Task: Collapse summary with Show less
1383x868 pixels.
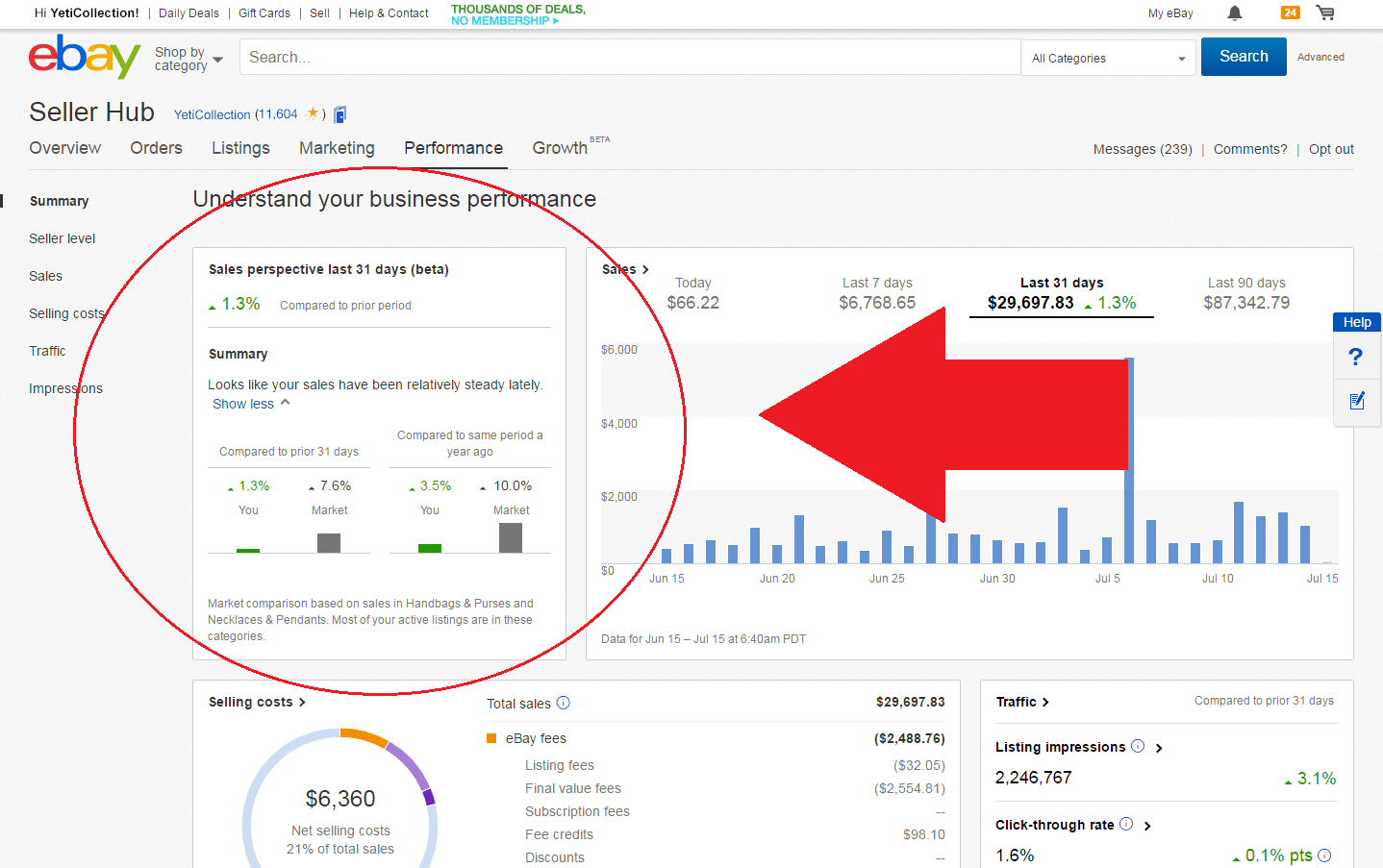Action: (251, 404)
